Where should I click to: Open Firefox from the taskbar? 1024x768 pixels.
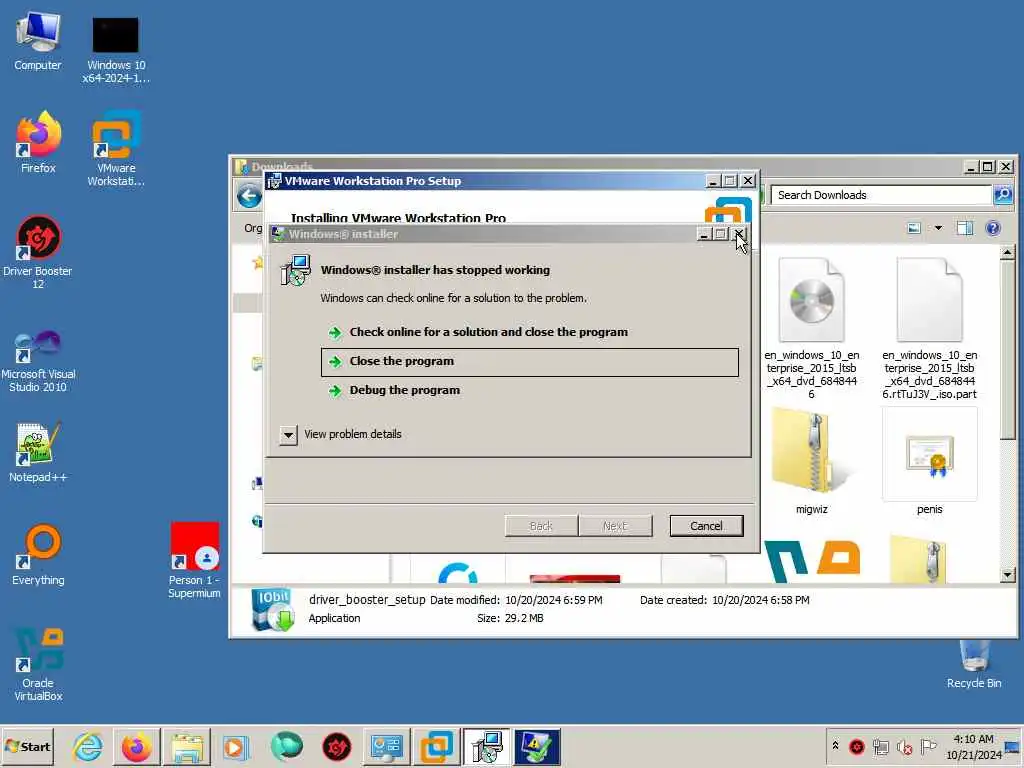click(x=136, y=746)
